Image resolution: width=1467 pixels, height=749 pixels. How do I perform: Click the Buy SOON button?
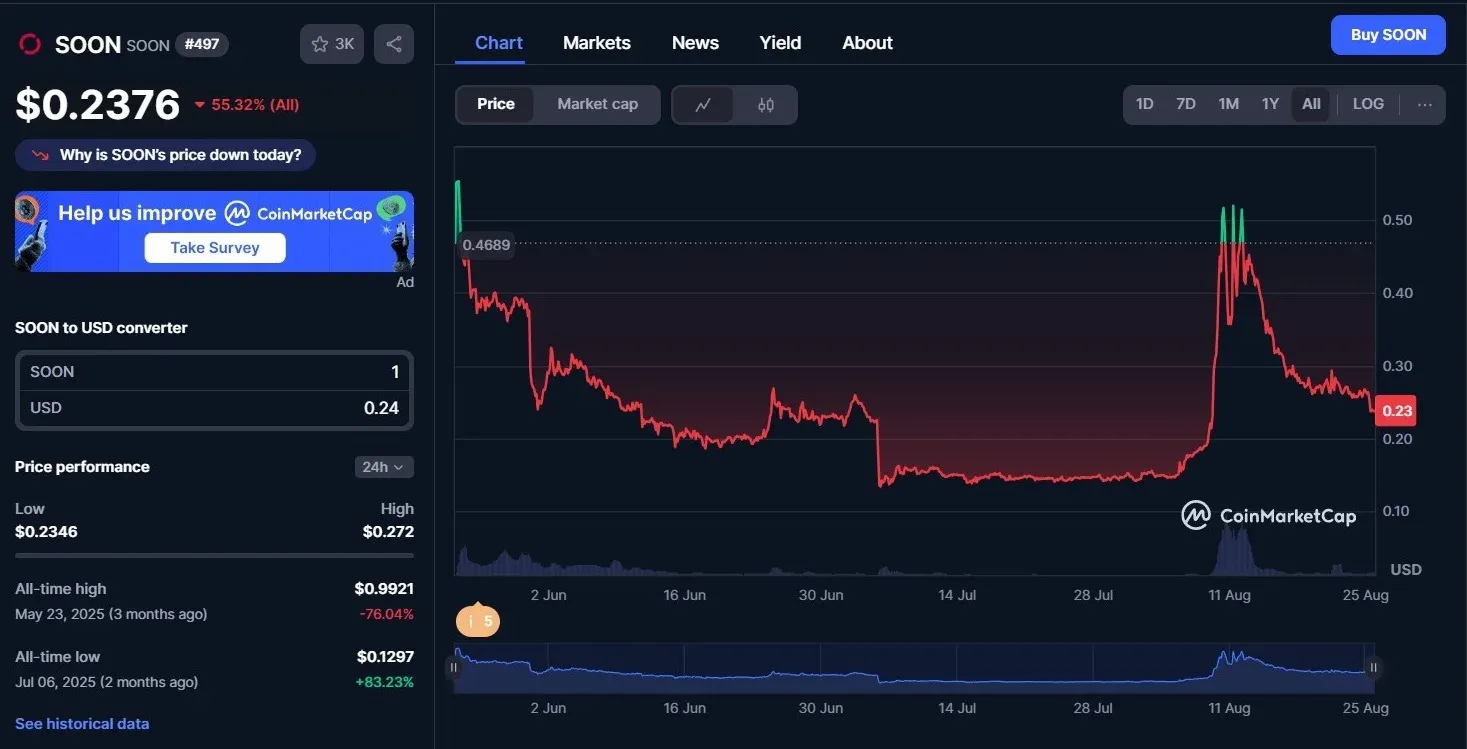(x=1388, y=35)
